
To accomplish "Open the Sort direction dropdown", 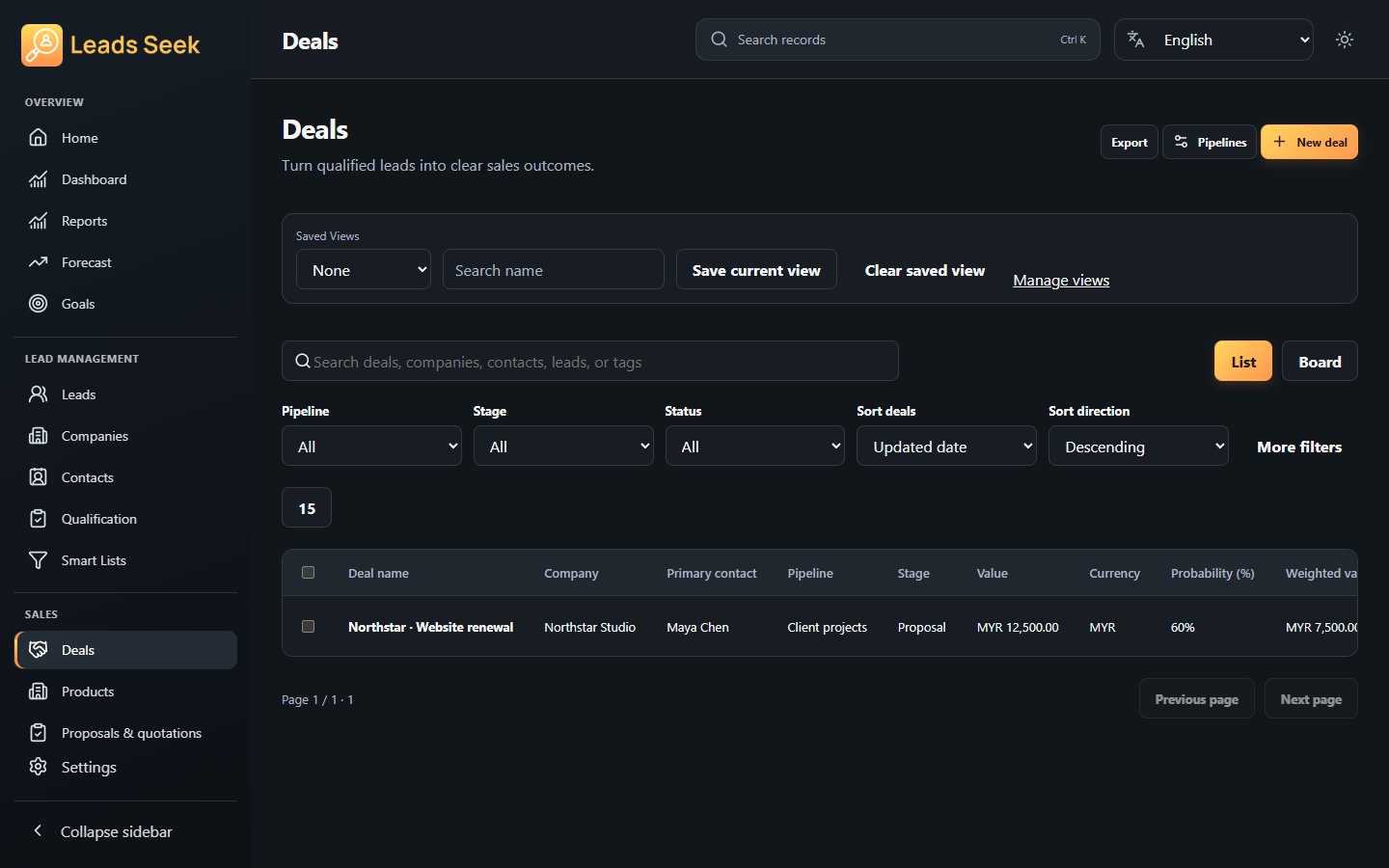I will [x=1138, y=447].
